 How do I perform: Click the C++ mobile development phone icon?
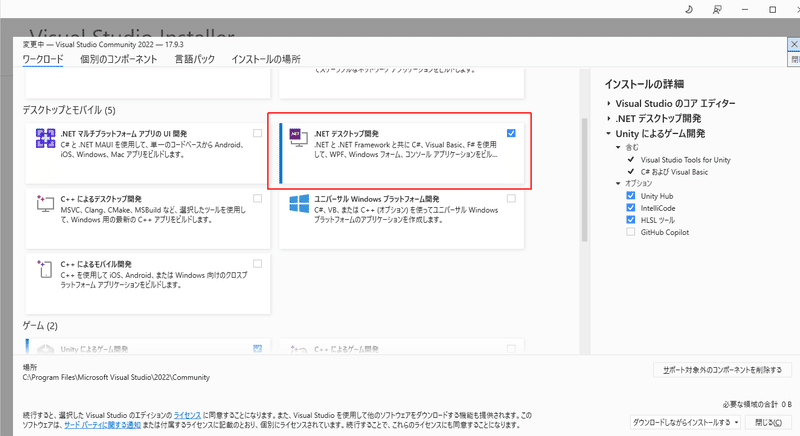pyautogui.click(x=45, y=269)
